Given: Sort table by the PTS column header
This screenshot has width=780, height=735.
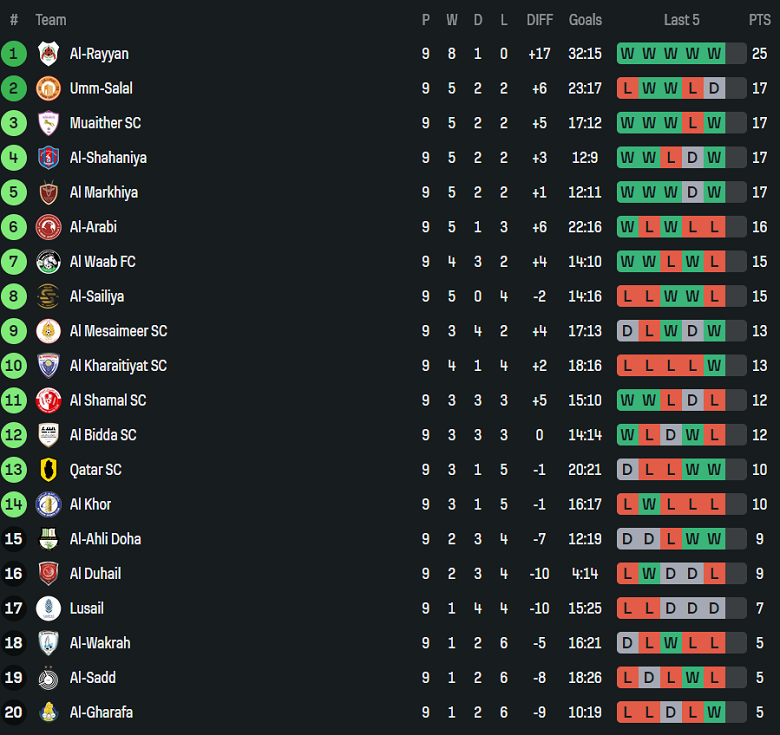Looking at the screenshot, I should click(760, 20).
